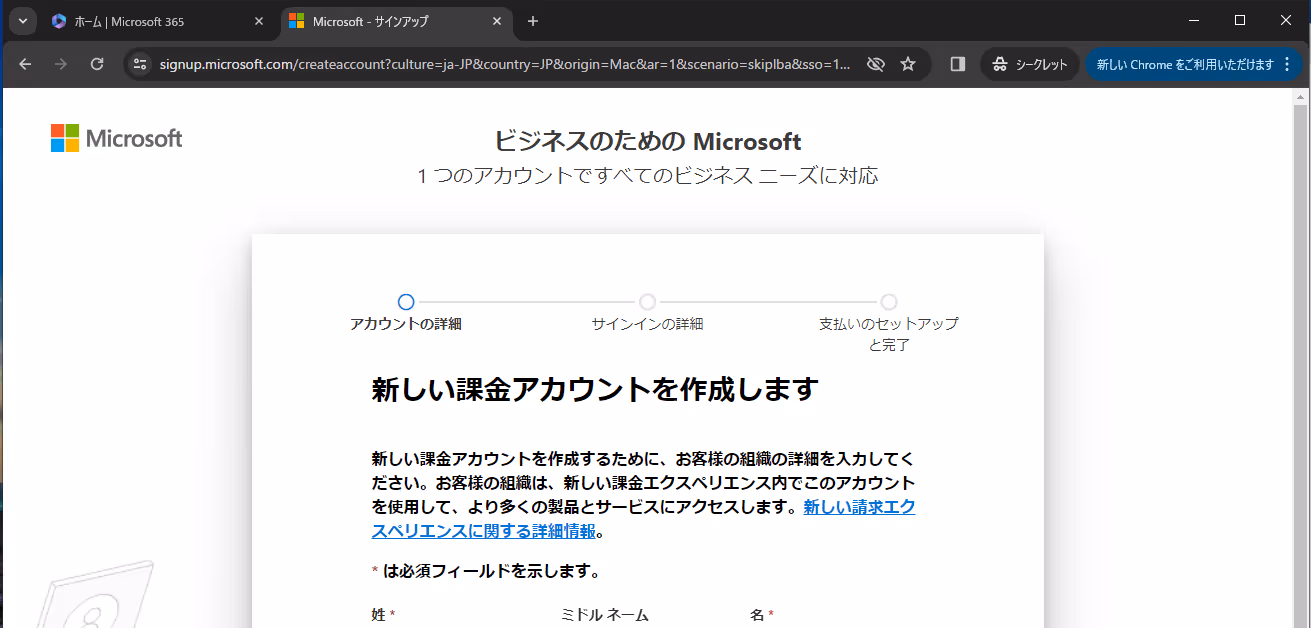Screen dimensions: 1311x628
Task: Bookmark this page with the star icon
Action: (908, 64)
